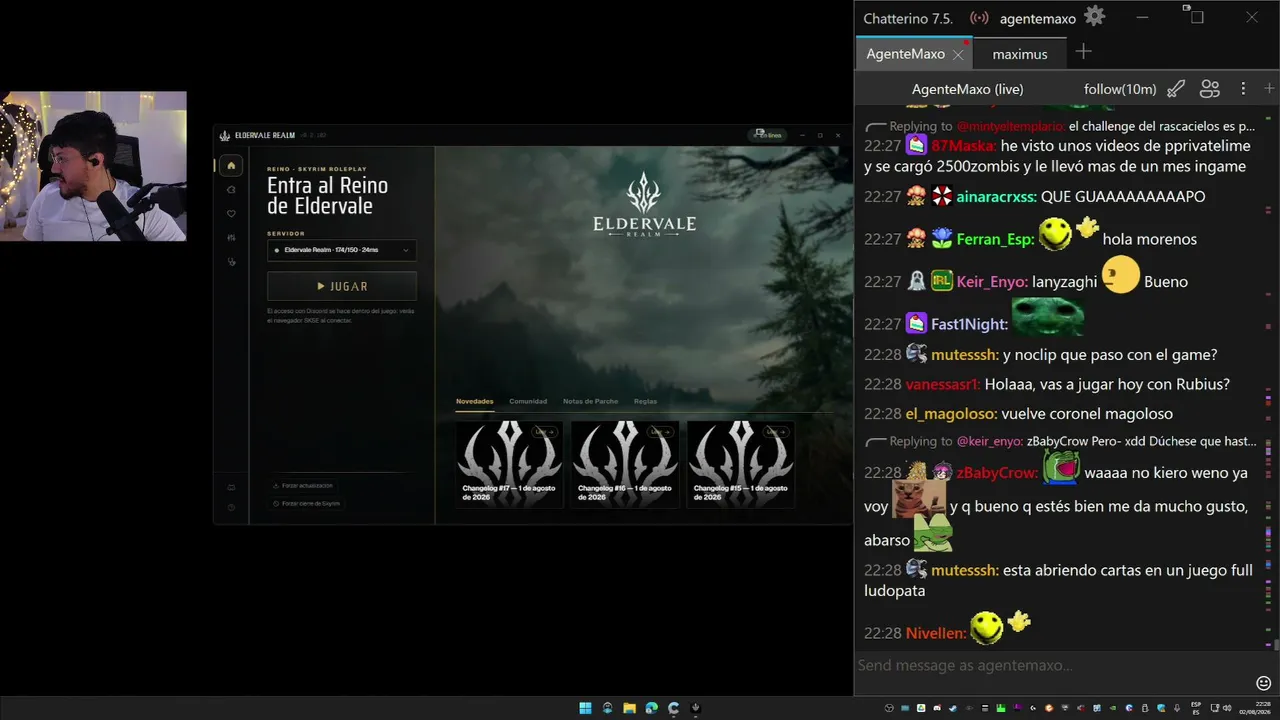Switch to the maximus chat tab
1280x720 pixels.
pyautogui.click(x=1020, y=54)
